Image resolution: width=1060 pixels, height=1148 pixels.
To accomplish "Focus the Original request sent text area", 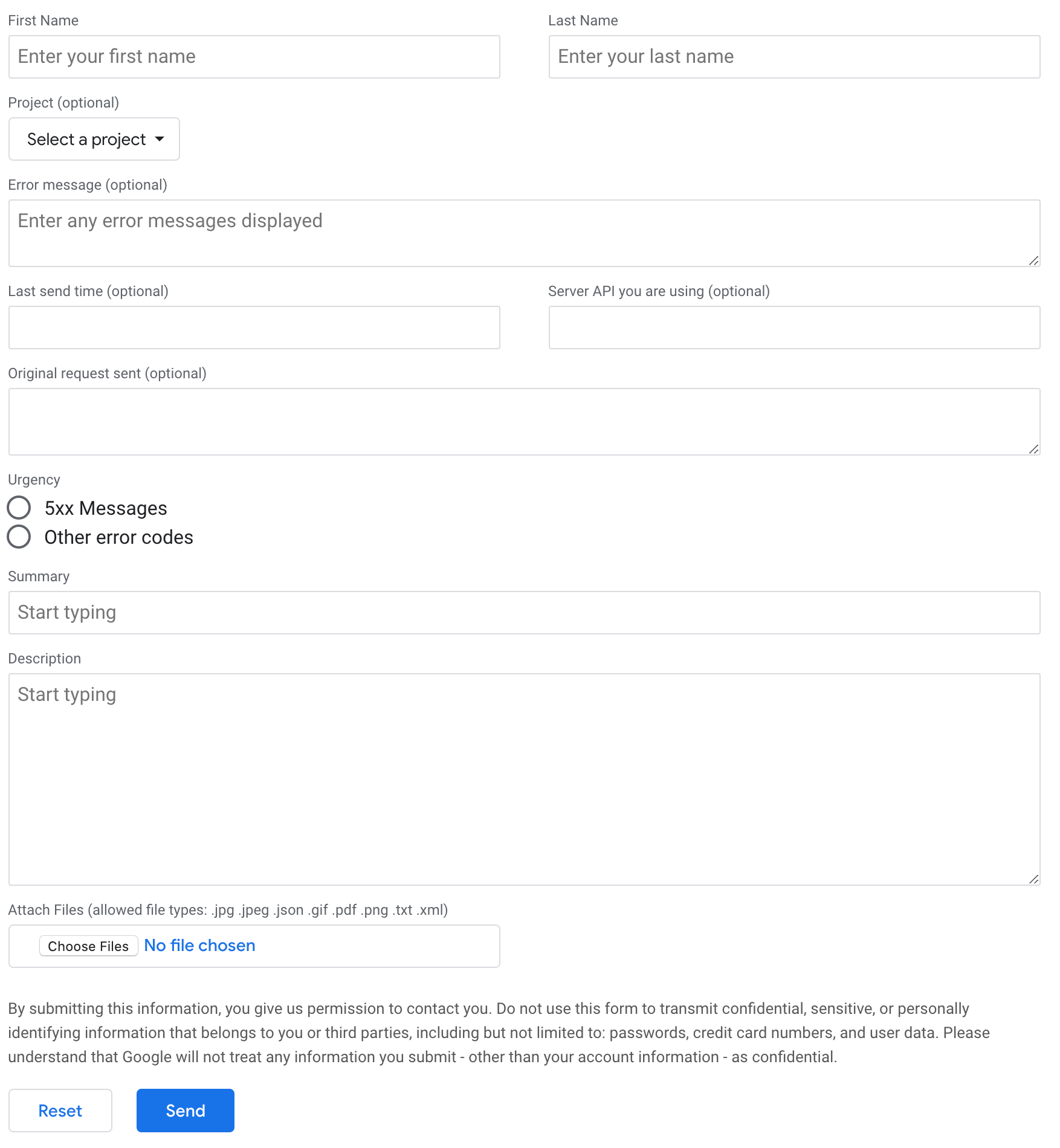I will 525,422.
